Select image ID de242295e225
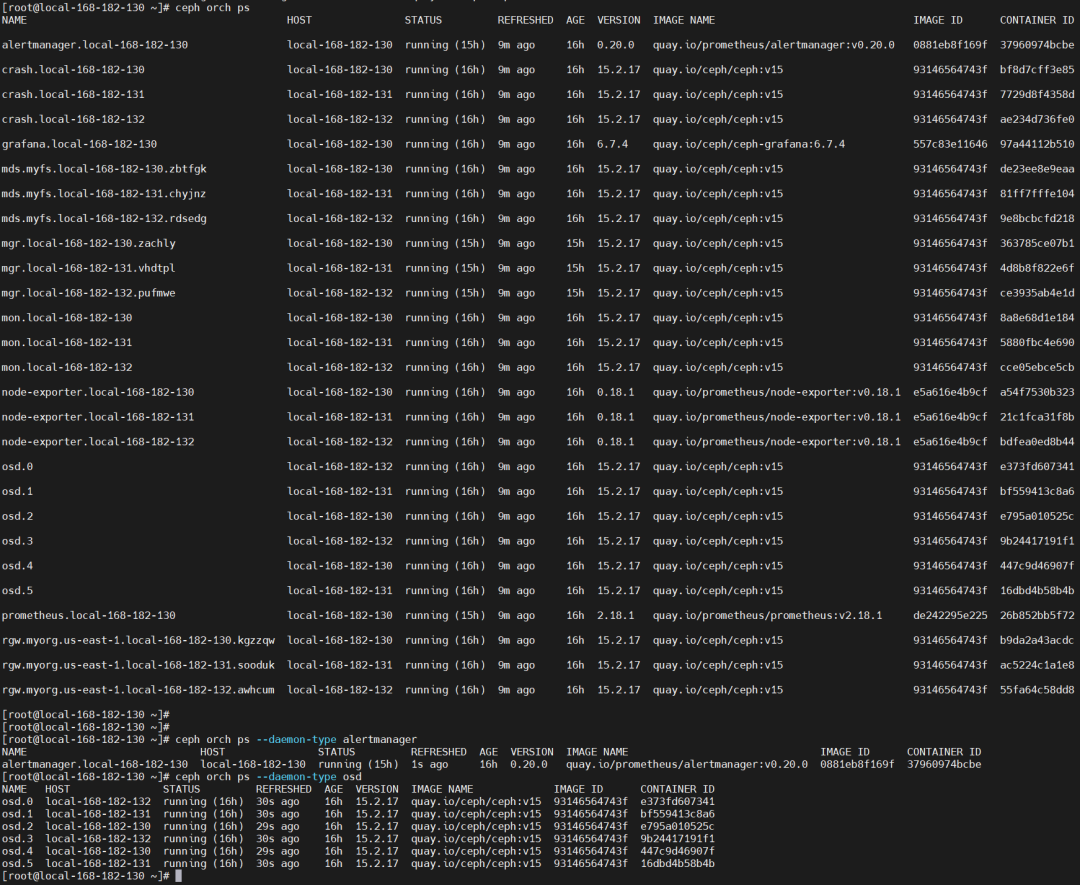Image resolution: width=1080 pixels, height=885 pixels. tap(950, 615)
